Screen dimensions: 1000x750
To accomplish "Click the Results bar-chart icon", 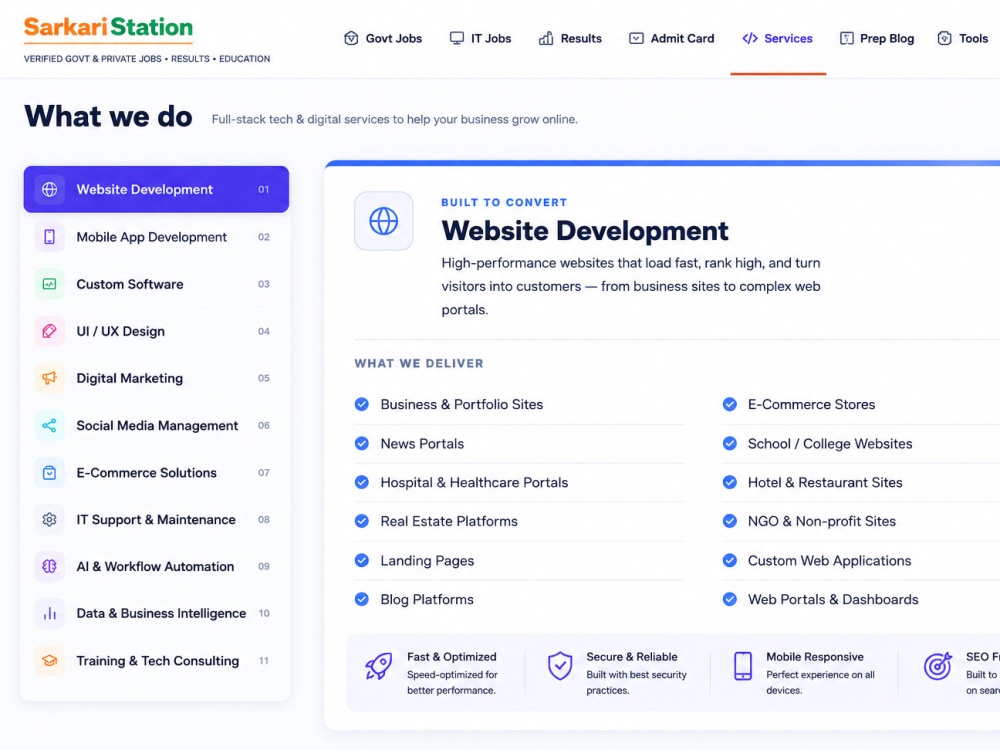I will [x=546, y=38].
